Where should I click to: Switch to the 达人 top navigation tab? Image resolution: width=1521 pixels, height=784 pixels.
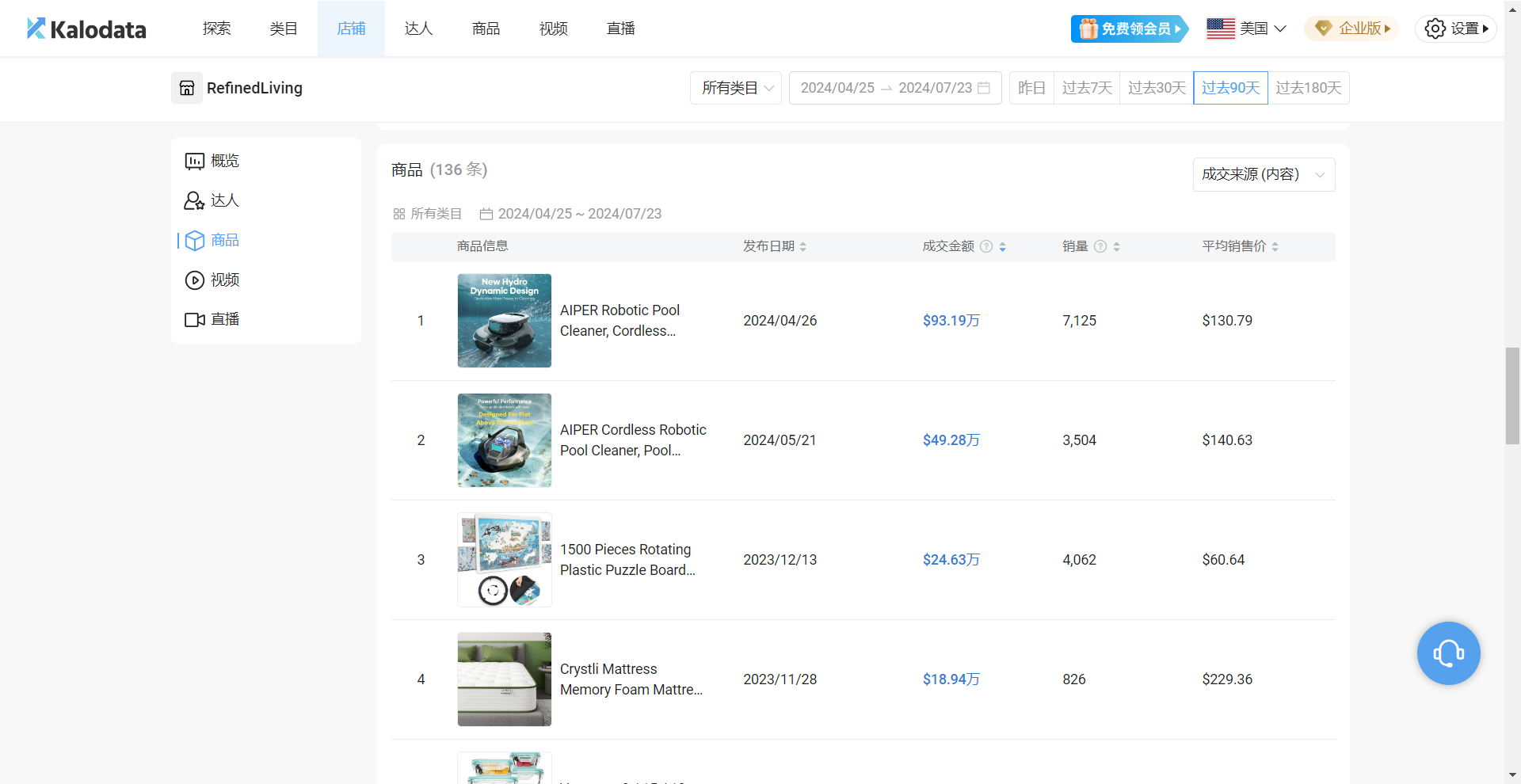[x=418, y=29]
